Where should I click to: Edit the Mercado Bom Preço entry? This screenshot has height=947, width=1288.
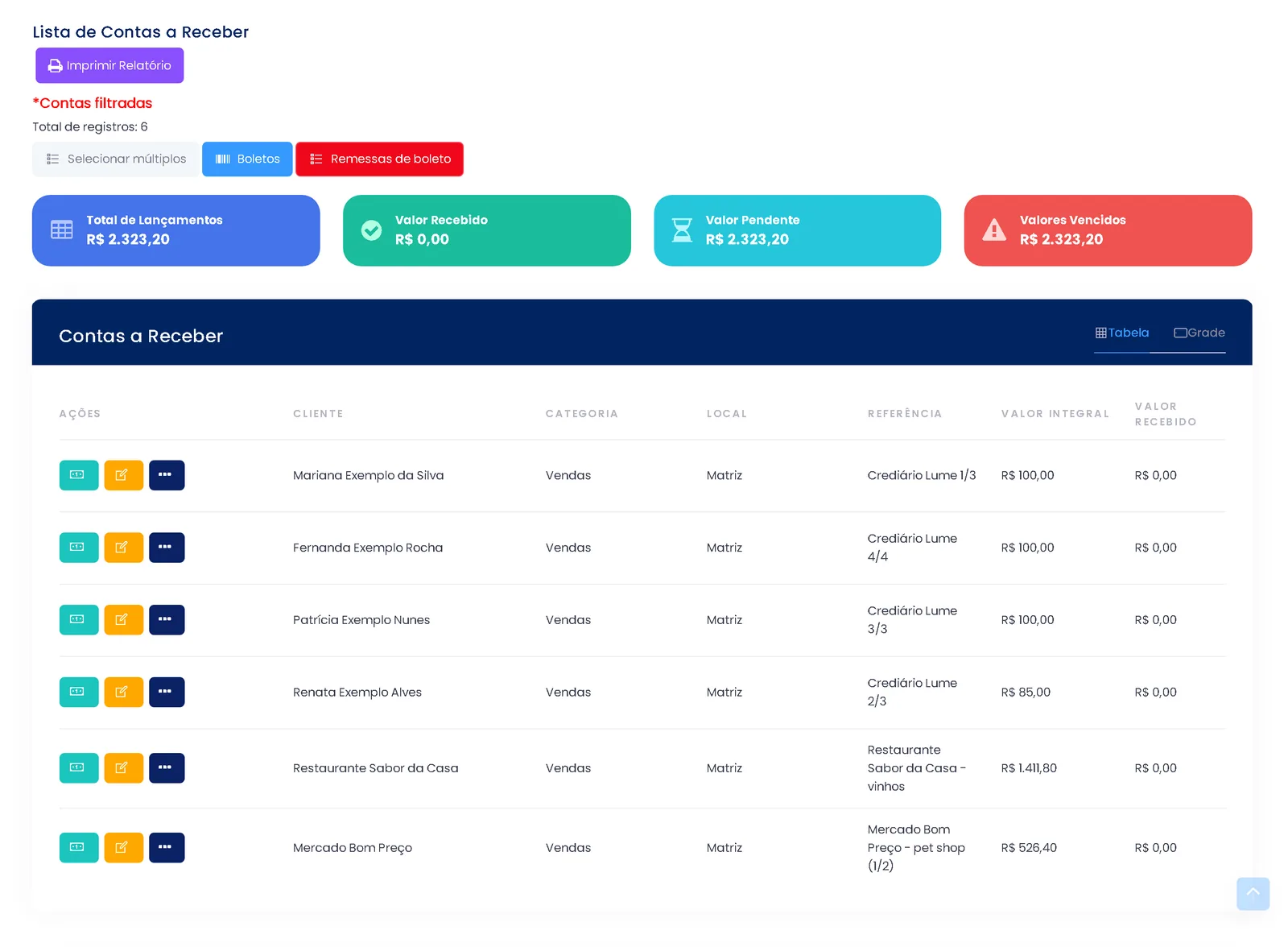[x=124, y=848]
